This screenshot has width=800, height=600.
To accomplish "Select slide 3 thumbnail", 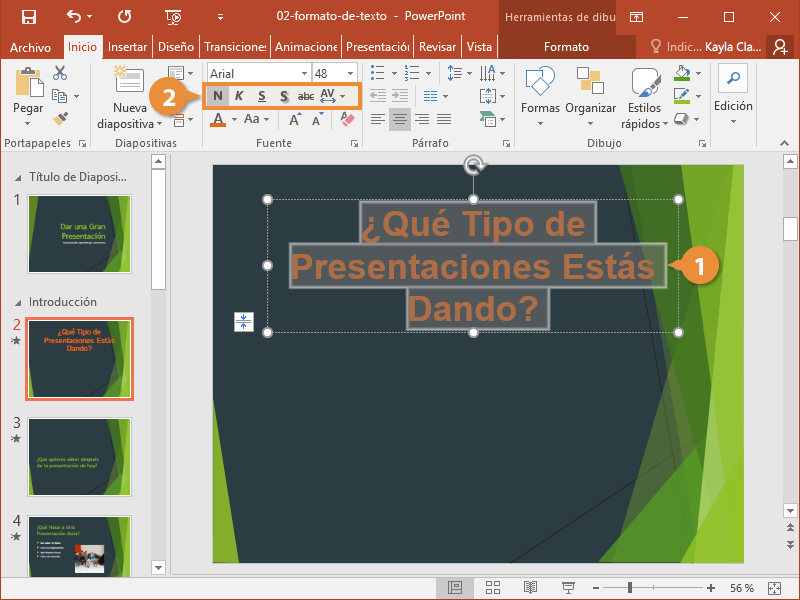I will tap(78, 443).
